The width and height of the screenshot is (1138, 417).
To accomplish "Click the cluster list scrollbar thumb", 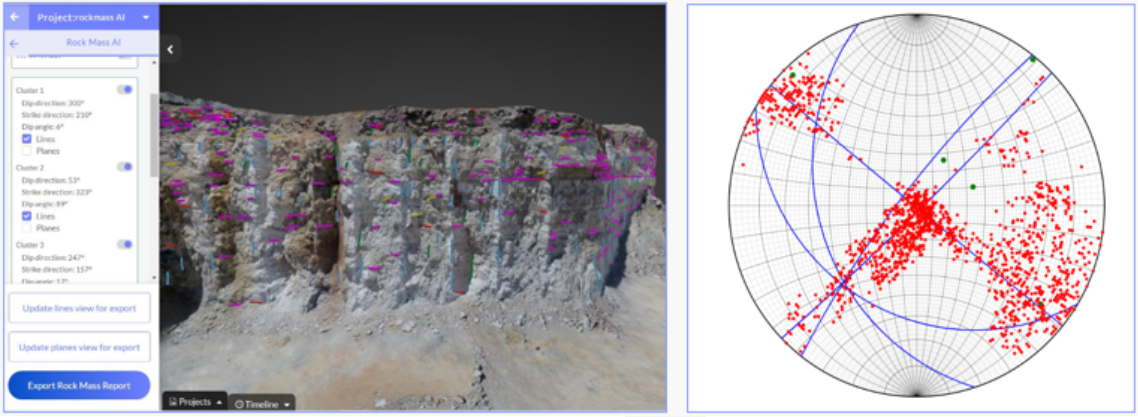I will coord(154,134).
